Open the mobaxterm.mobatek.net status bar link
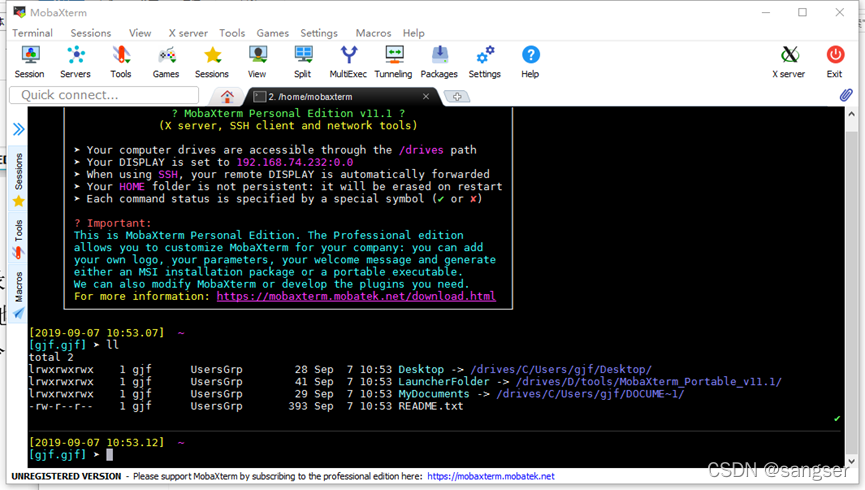The width and height of the screenshot is (865, 490). click(x=491, y=476)
